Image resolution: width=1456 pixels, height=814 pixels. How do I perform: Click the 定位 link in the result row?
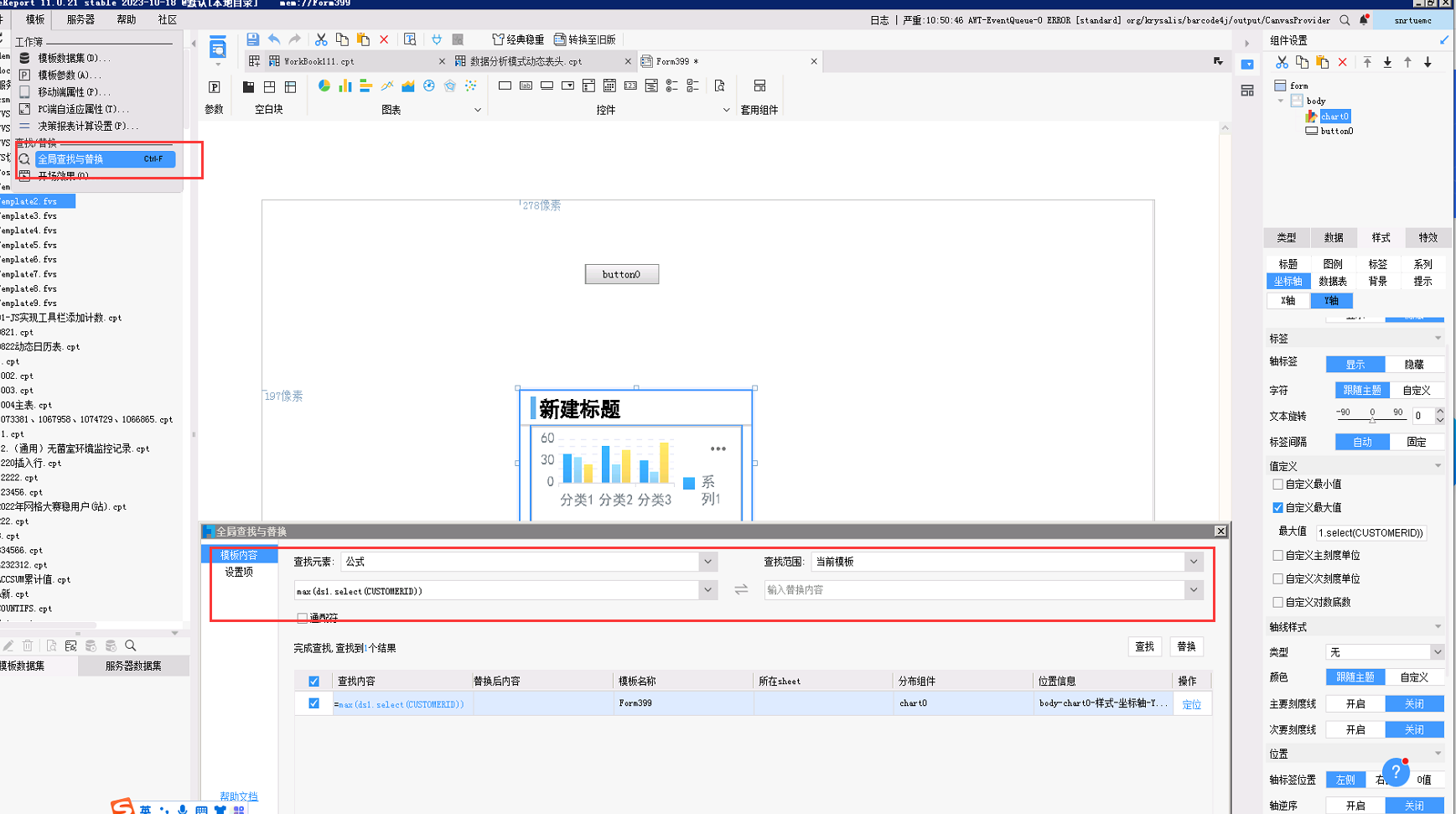1190,705
